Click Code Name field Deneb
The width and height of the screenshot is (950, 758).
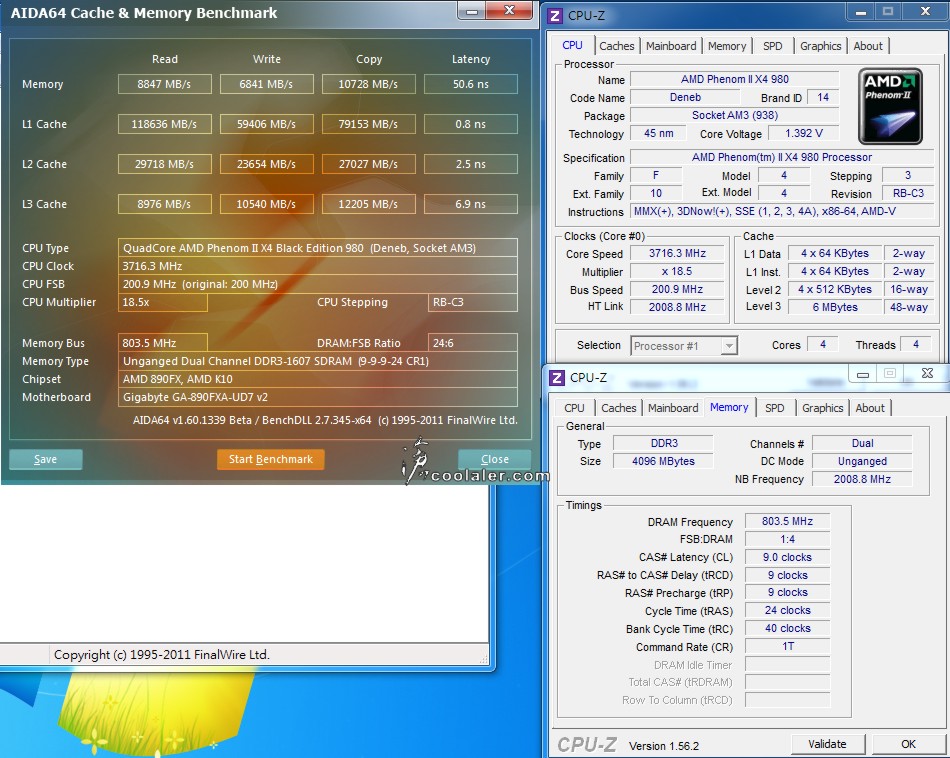click(x=685, y=98)
